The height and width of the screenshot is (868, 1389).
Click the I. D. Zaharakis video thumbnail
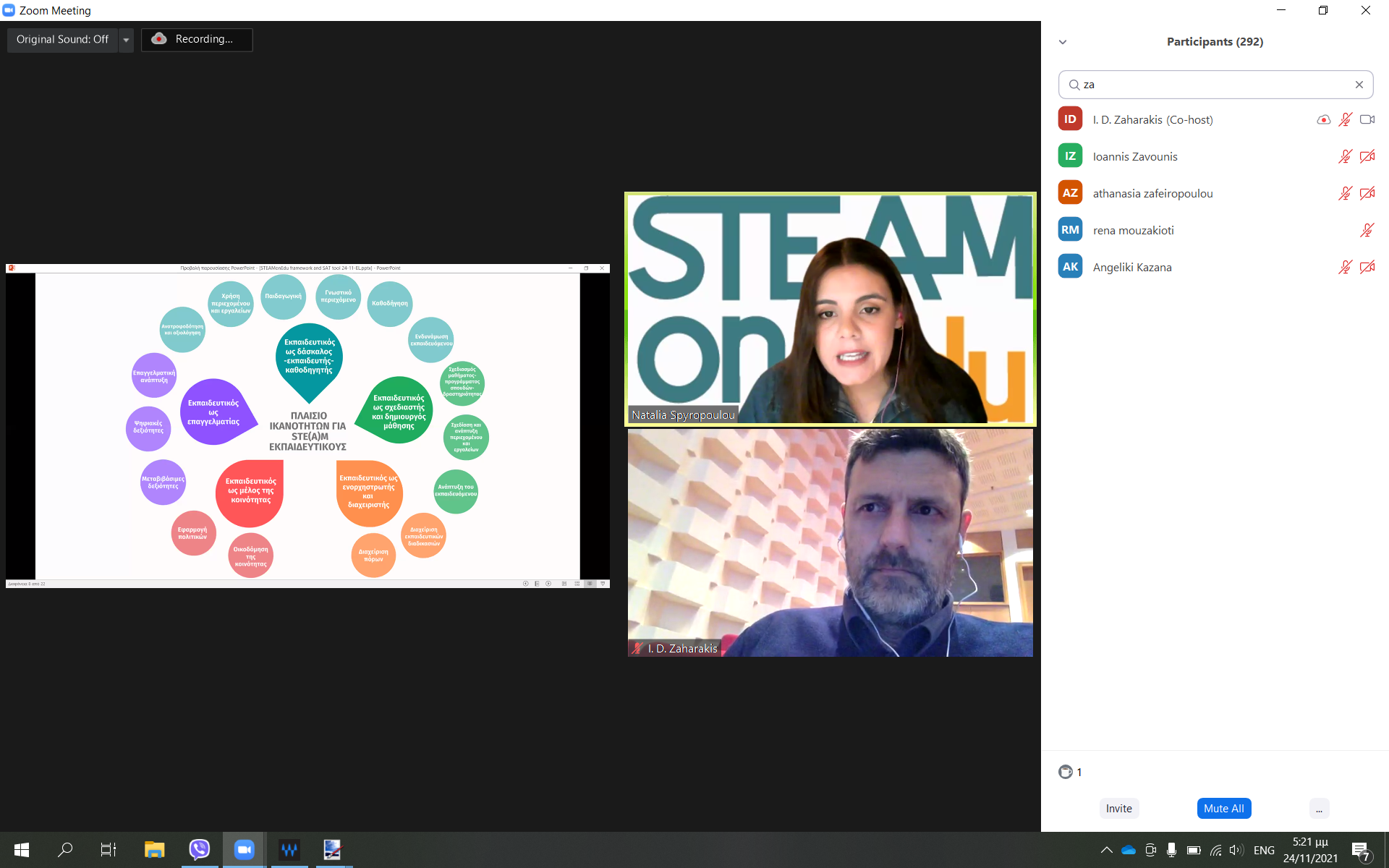pos(830,542)
